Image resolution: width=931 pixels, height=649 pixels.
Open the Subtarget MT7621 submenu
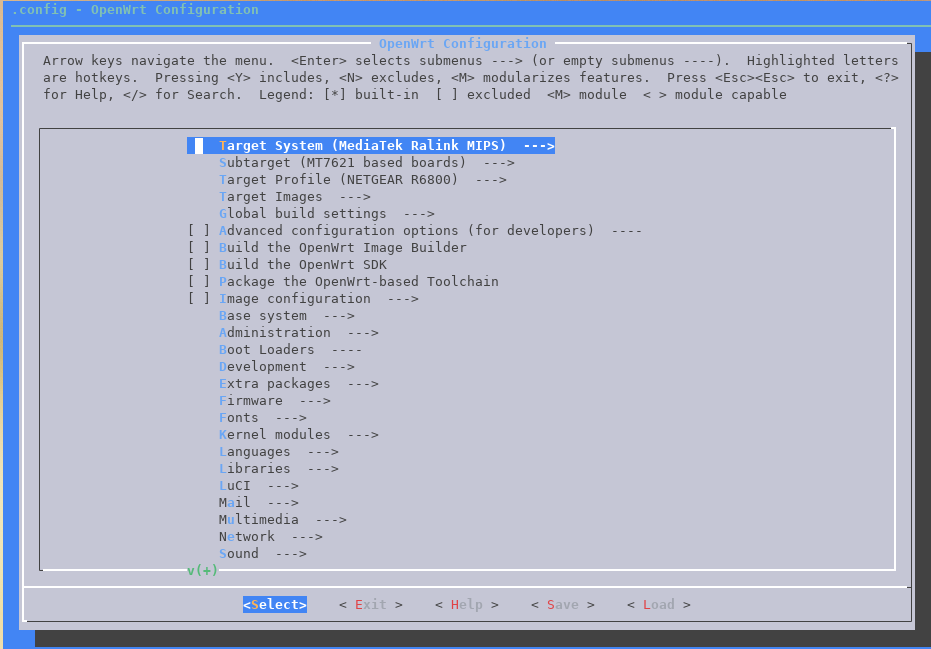[366, 163]
